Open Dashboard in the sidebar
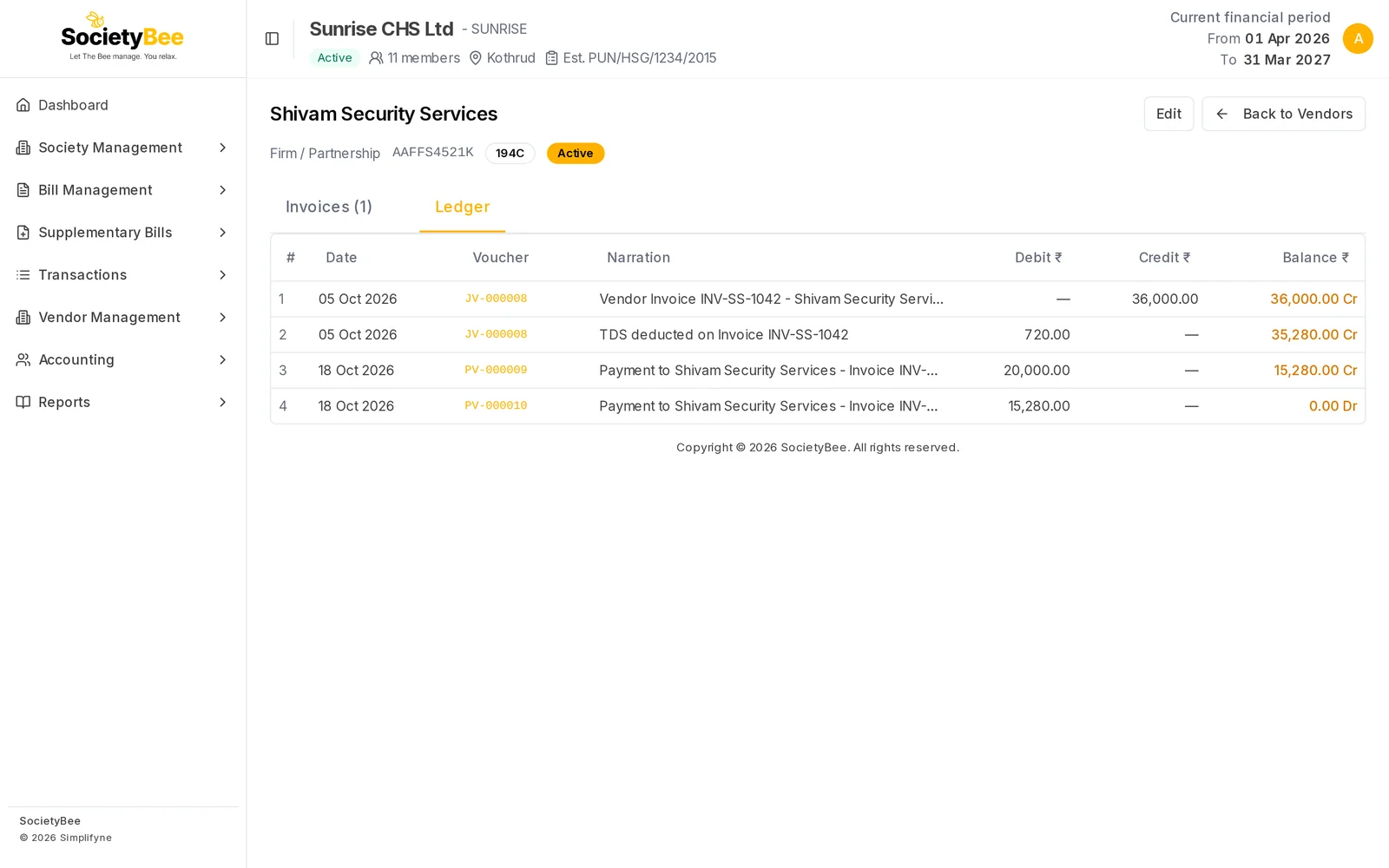The width and height of the screenshot is (1389, 868). (x=122, y=105)
